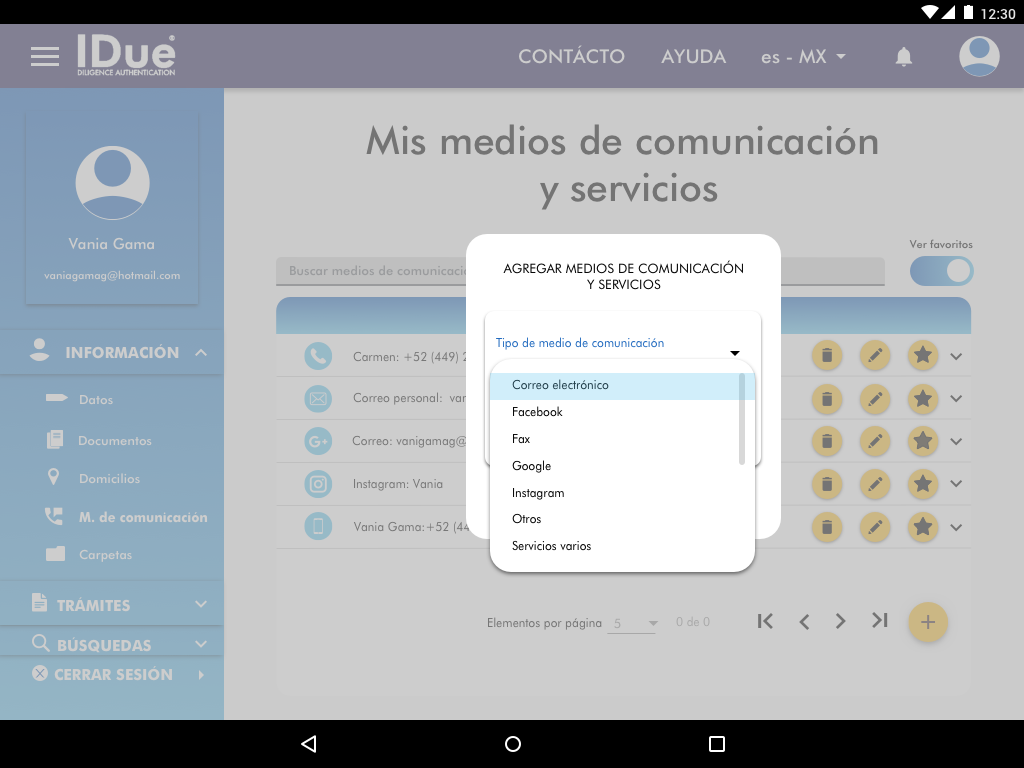Image resolution: width=1024 pixels, height=768 pixels.
Task: Open the hamburger menu icon
Action: pyautogui.click(x=45, y=57)
